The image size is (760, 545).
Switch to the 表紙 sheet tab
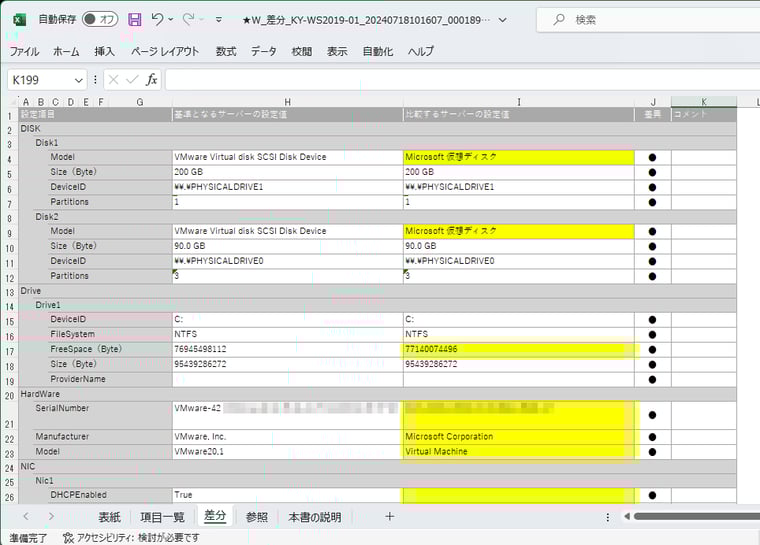pyautogui.click(x=110, y=517)
